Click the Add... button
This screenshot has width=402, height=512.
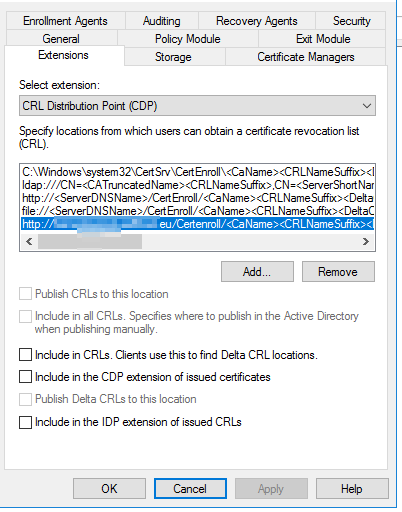pyautogui.click(x=257, y=272)
